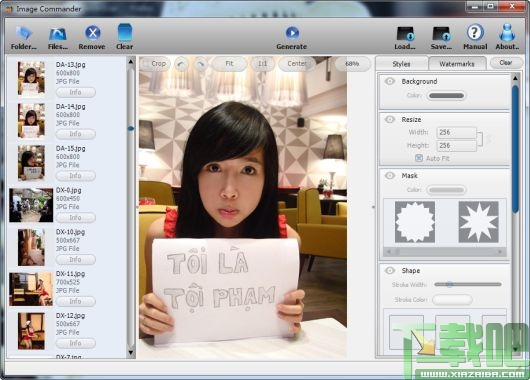Toggle visibility eye for Background section
The width and height of the screenshot is (530, 380).
click(x=390, y=81)
